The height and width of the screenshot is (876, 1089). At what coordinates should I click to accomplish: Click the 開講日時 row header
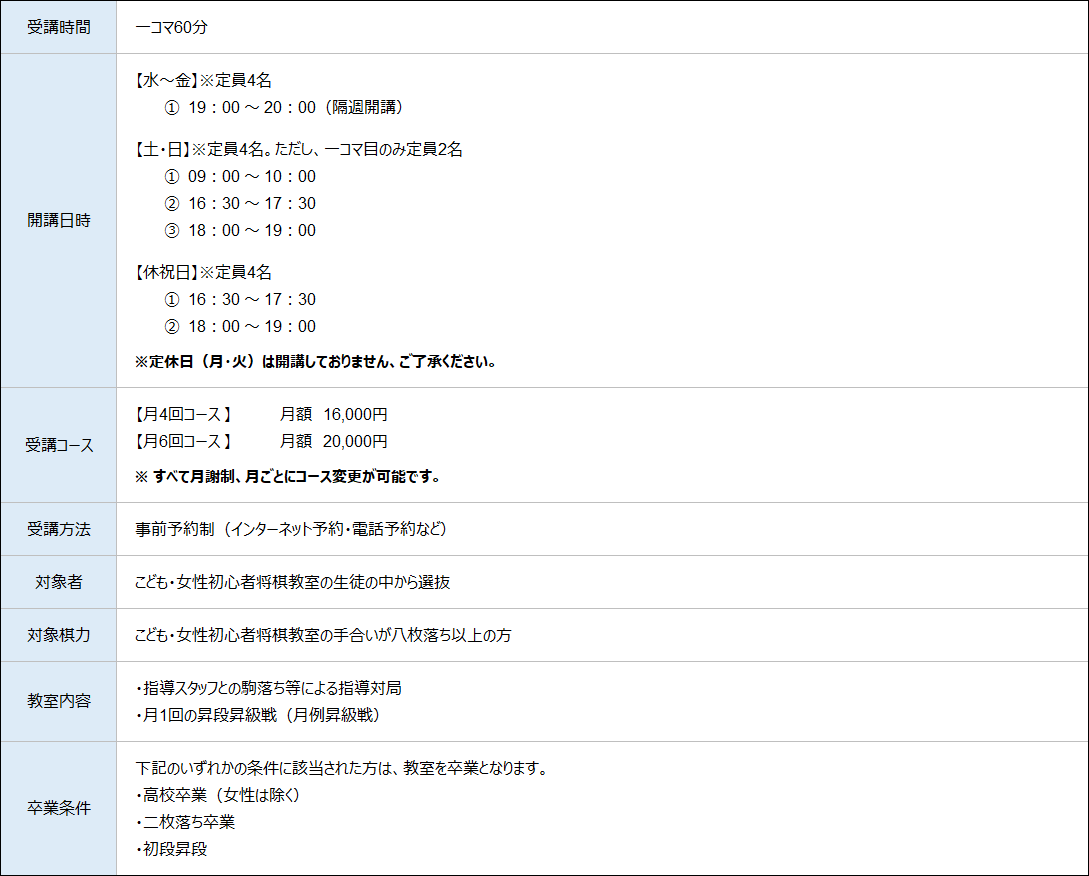(59, 220)
